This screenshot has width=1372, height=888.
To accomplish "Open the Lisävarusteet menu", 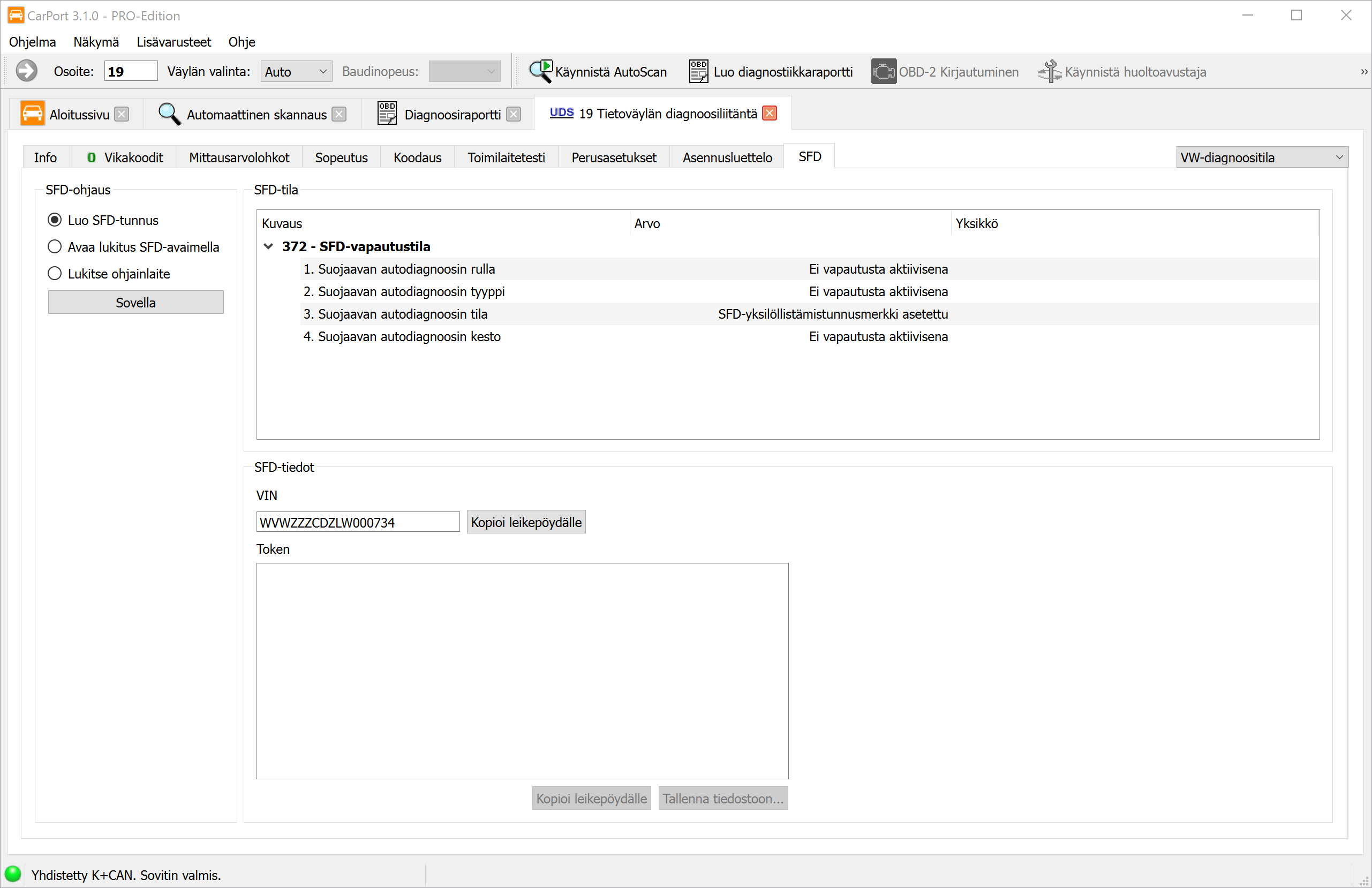I will pyautogui.click(x=174, y=42).
